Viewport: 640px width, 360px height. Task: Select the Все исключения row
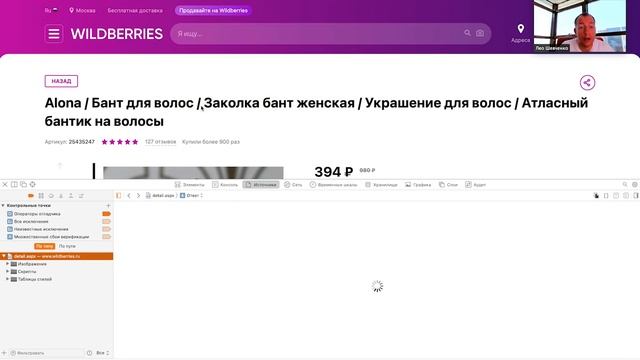tap(56, 221)
